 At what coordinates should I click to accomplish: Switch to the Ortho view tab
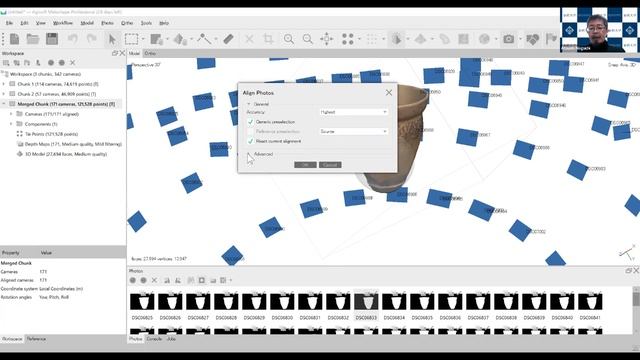pyautogui.click(x=150, y=53)
